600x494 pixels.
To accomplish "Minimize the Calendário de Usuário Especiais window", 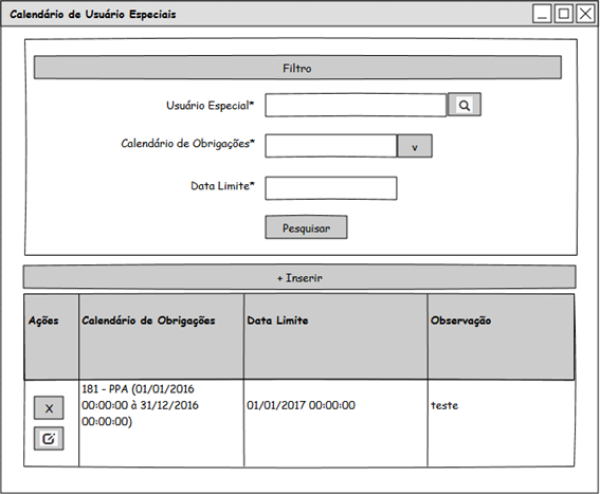I will pos(542,13).
